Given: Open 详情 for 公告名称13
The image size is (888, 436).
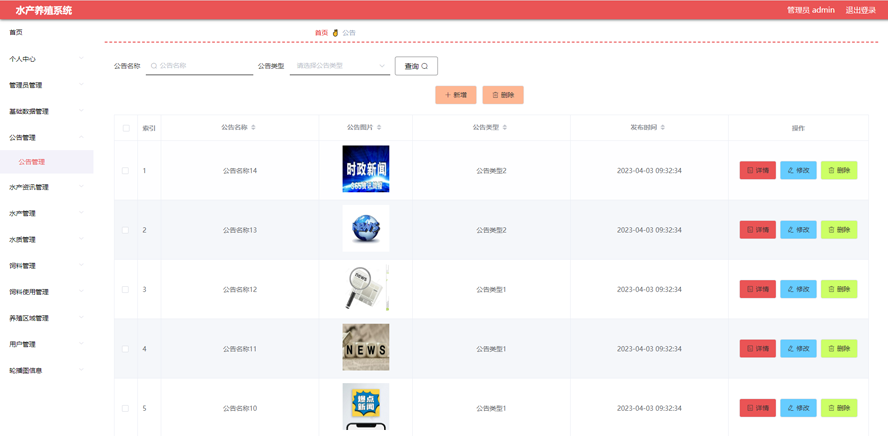Looking at the screenshot, I should pos(758,230).
